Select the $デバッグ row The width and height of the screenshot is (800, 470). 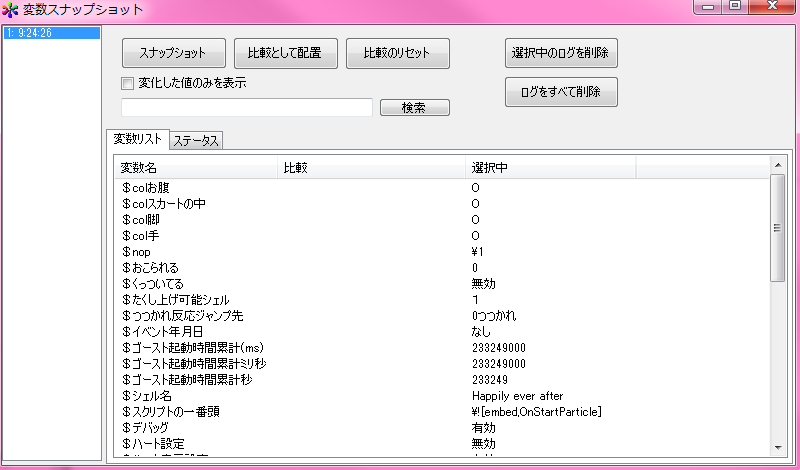(x=442, y=428)
